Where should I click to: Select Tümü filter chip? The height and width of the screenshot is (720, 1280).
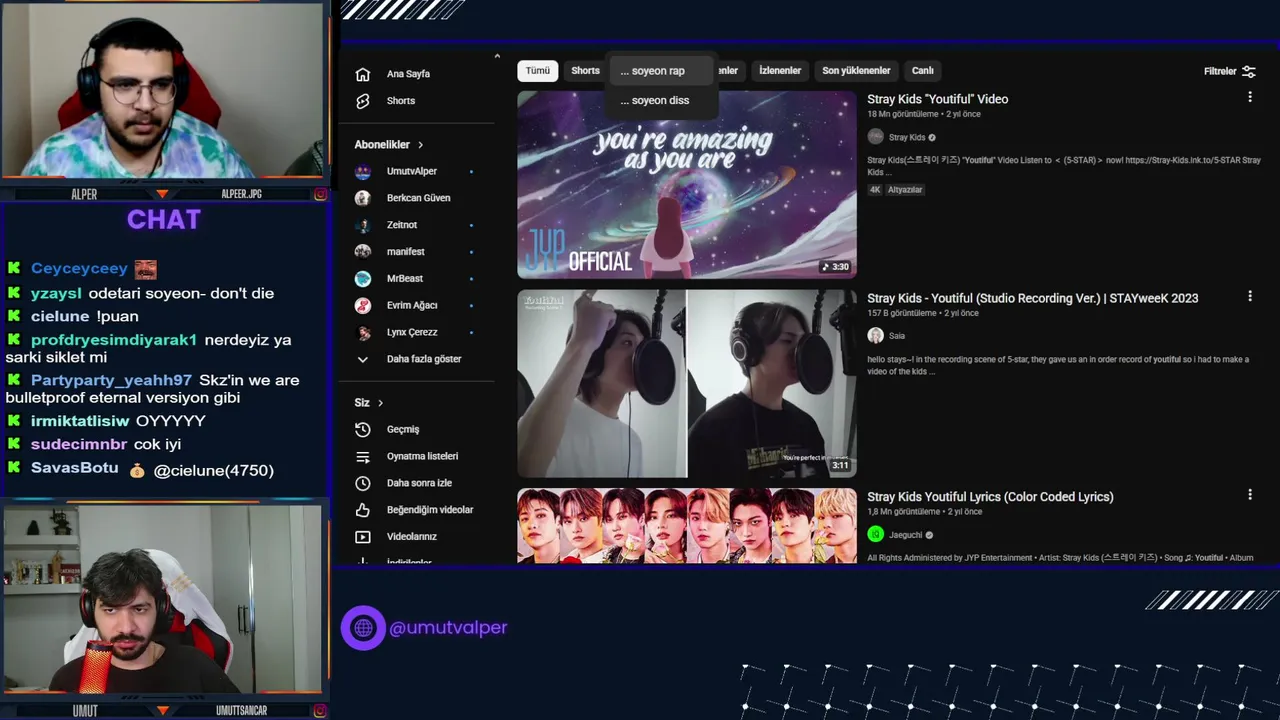538,71
